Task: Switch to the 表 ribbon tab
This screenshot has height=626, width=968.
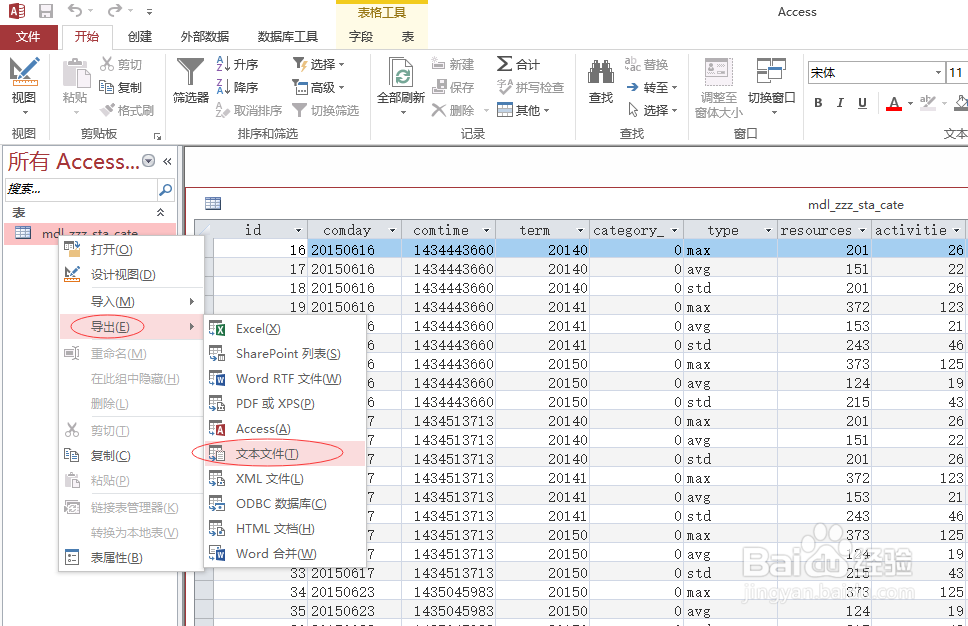Action: 407,37
